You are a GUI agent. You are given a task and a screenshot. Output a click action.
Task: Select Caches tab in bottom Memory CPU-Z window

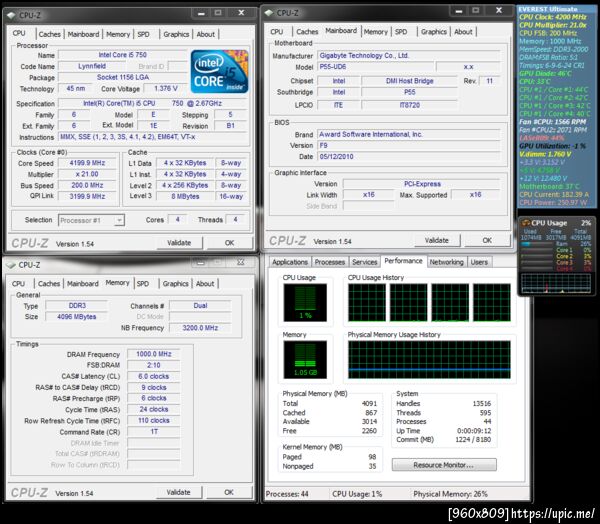[x=49, y=284]
